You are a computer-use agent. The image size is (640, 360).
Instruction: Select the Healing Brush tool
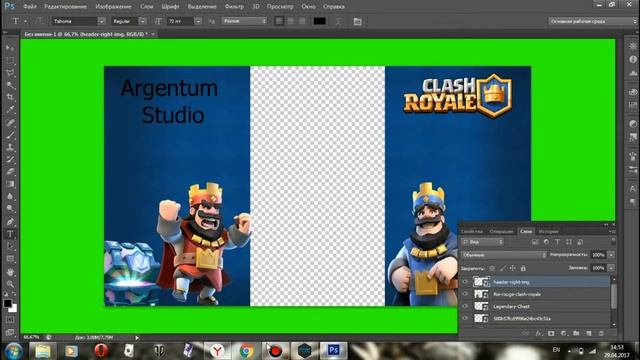click(10, 123)
